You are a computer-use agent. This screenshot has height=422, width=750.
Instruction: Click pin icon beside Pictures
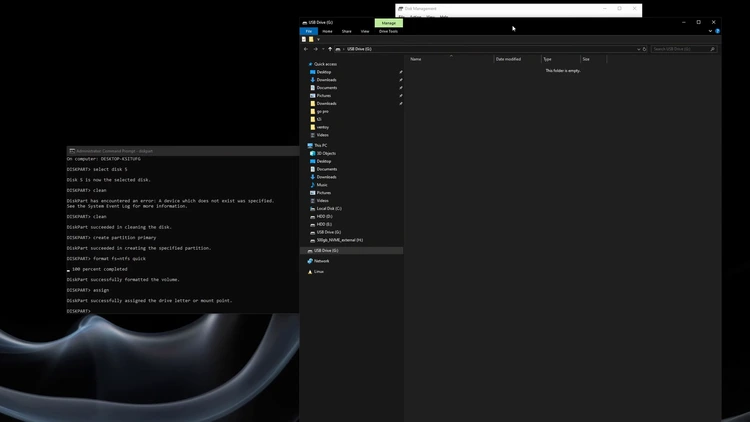tap(400, 96)
